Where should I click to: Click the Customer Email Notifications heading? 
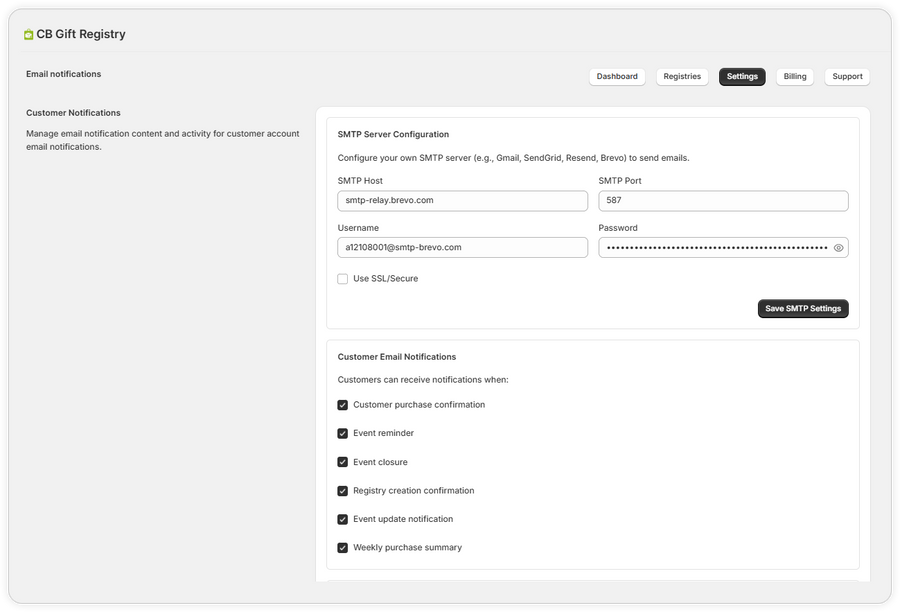397,357
